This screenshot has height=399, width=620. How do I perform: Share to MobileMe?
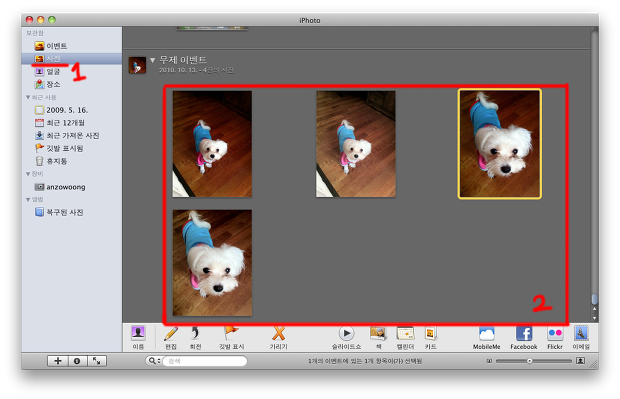pyautogui.click(x=486, y=338)
